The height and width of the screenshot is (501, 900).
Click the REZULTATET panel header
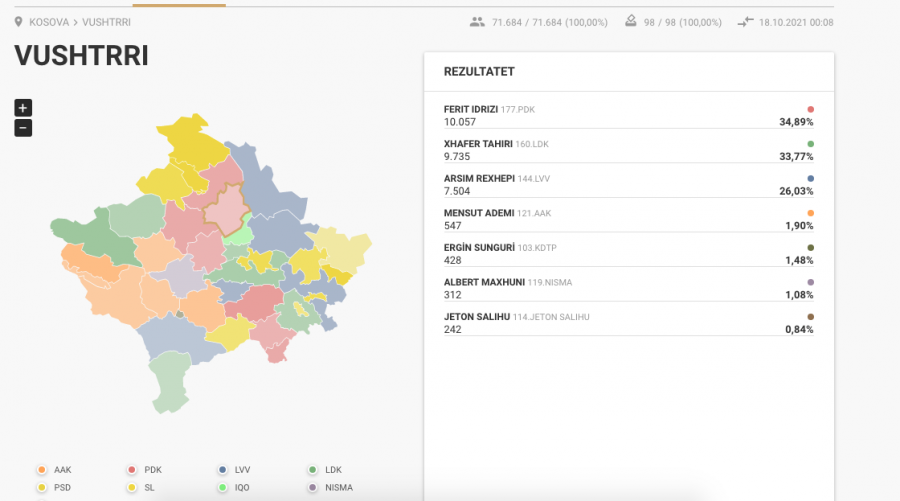coord(479,72)
